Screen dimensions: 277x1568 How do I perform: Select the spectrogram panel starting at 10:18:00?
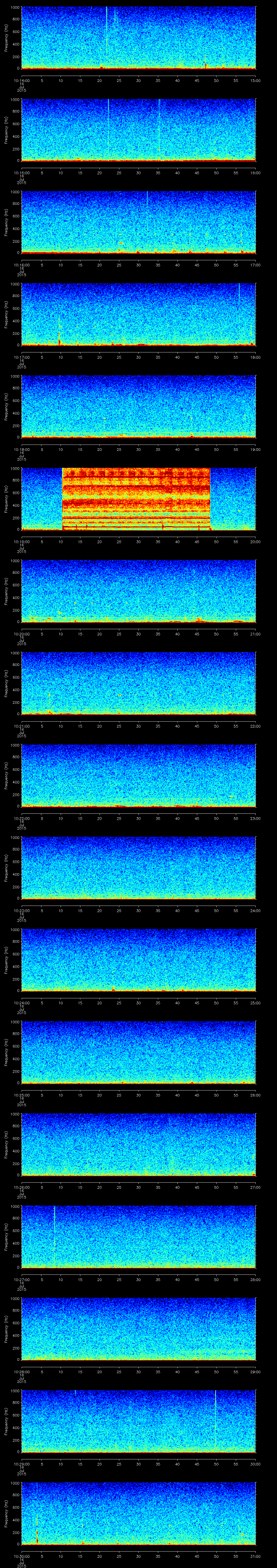pyautogui.click(x=138, y=407)
